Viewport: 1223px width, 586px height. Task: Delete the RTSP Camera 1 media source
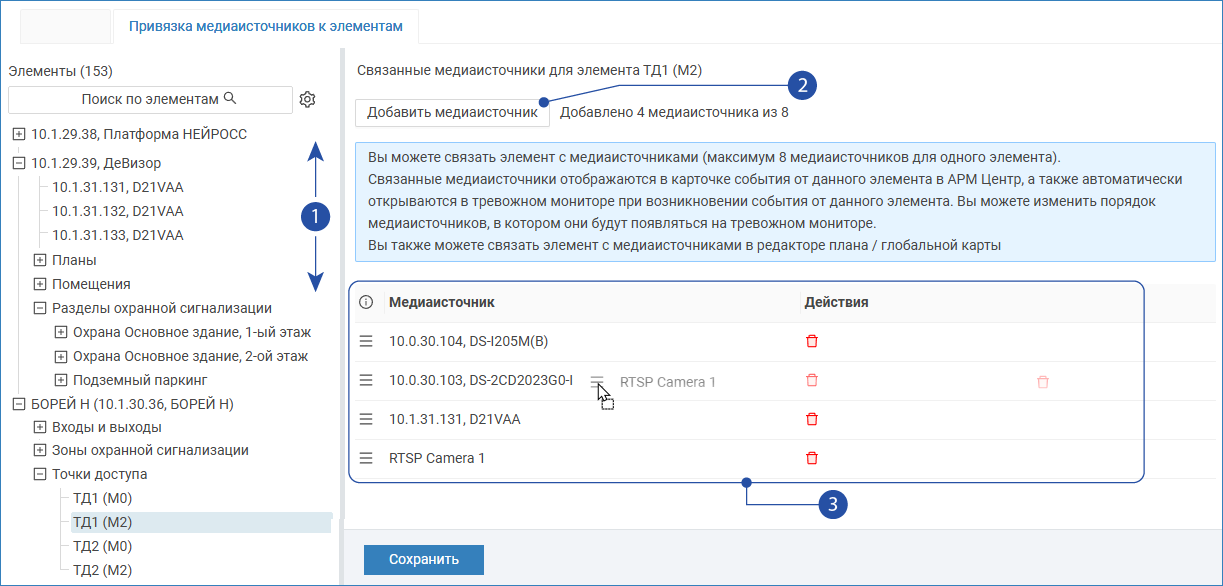click(811, 458)
